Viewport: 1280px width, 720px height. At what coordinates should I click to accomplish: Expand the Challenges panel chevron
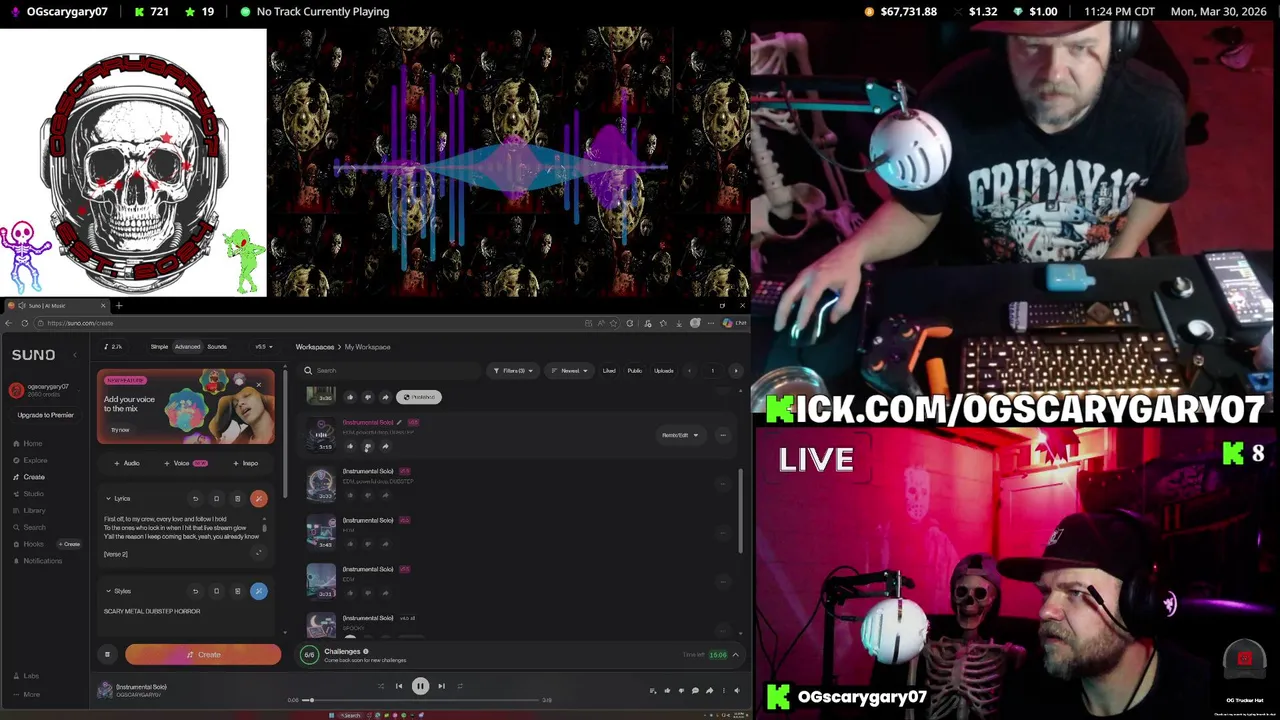point(735,655)
